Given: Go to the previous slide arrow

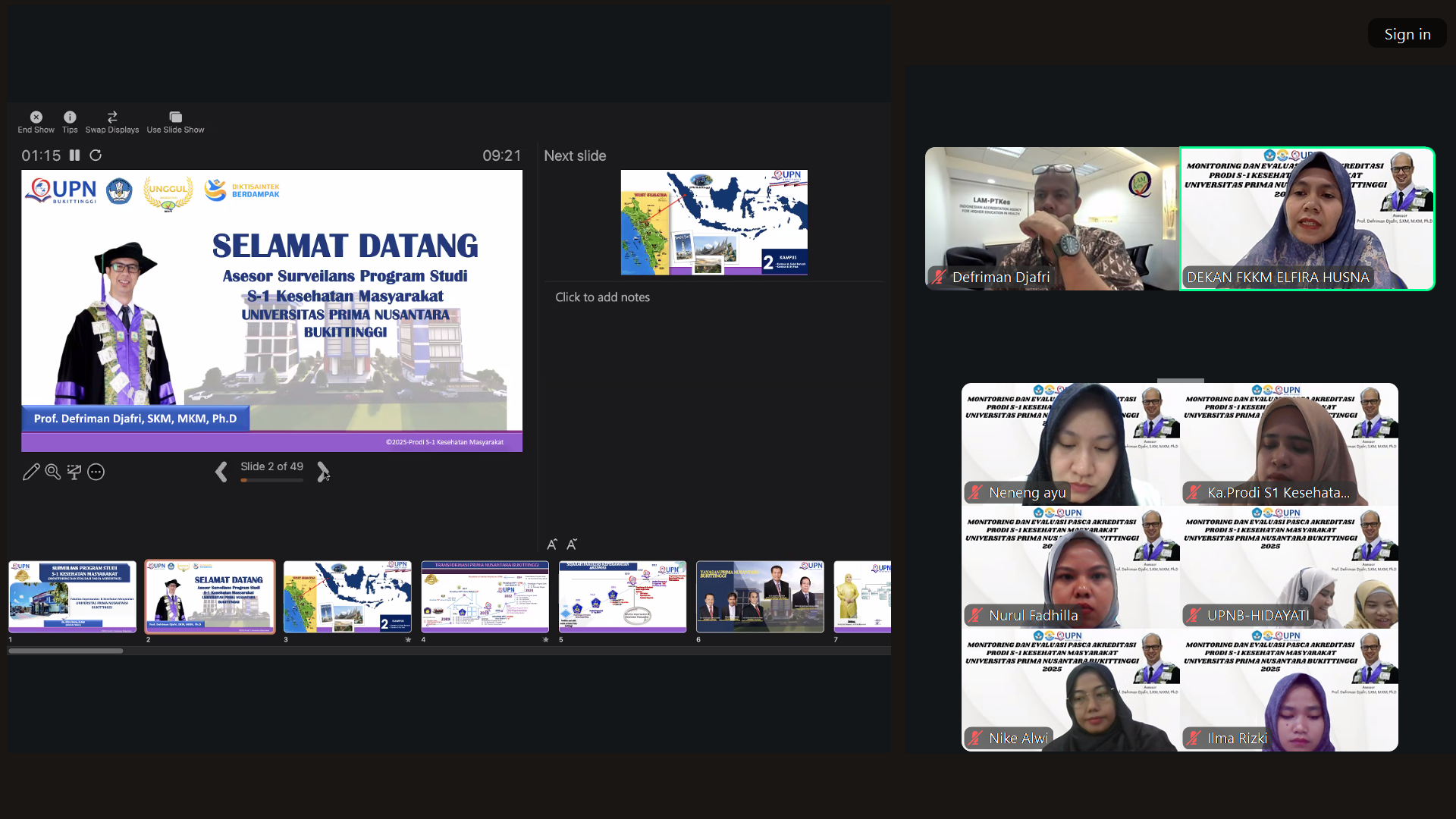Looking at the screenshot, I should click(221, 472).
